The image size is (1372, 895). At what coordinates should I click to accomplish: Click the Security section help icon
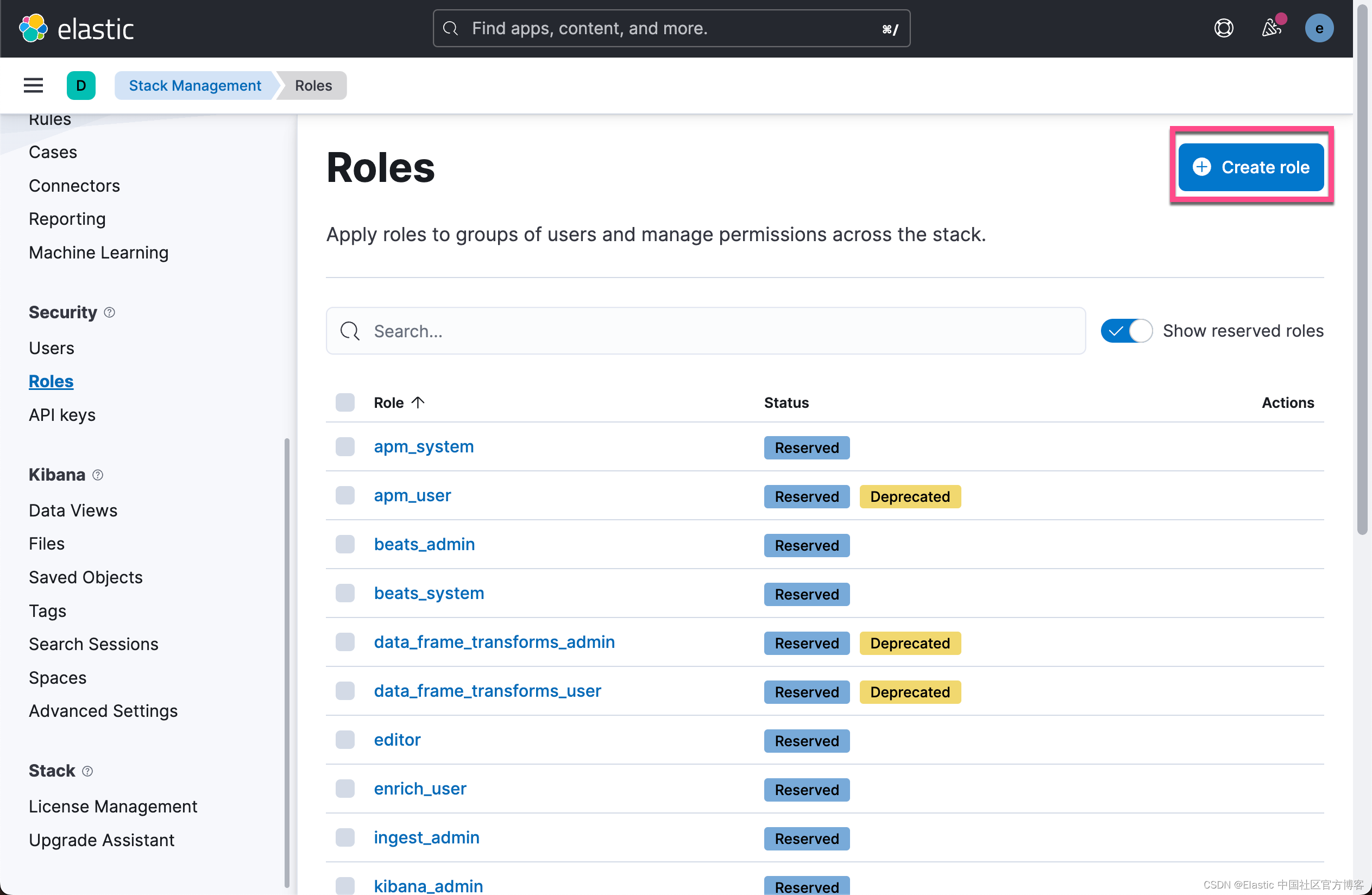[110, 312]
